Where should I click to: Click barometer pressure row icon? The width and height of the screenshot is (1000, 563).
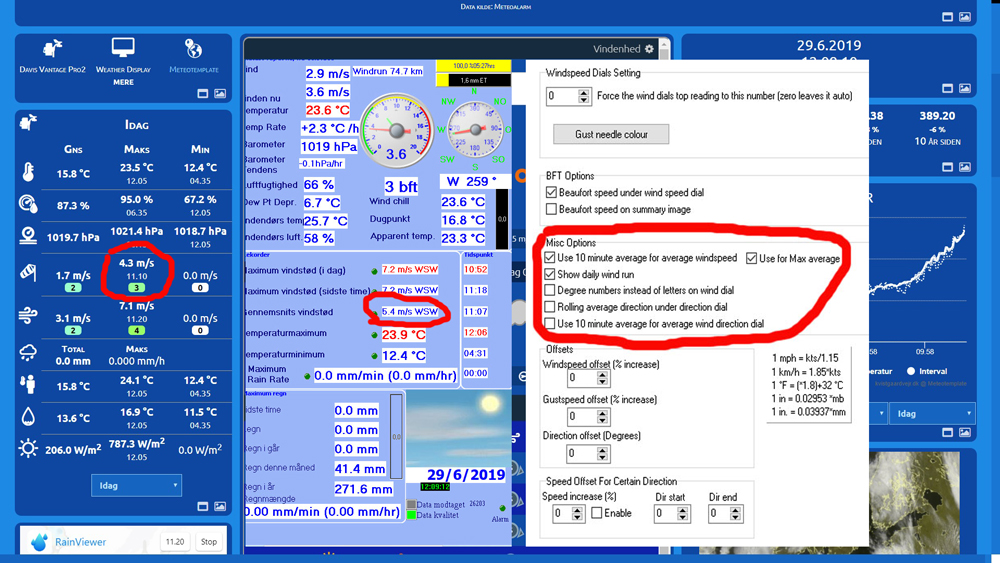point(28,236)
